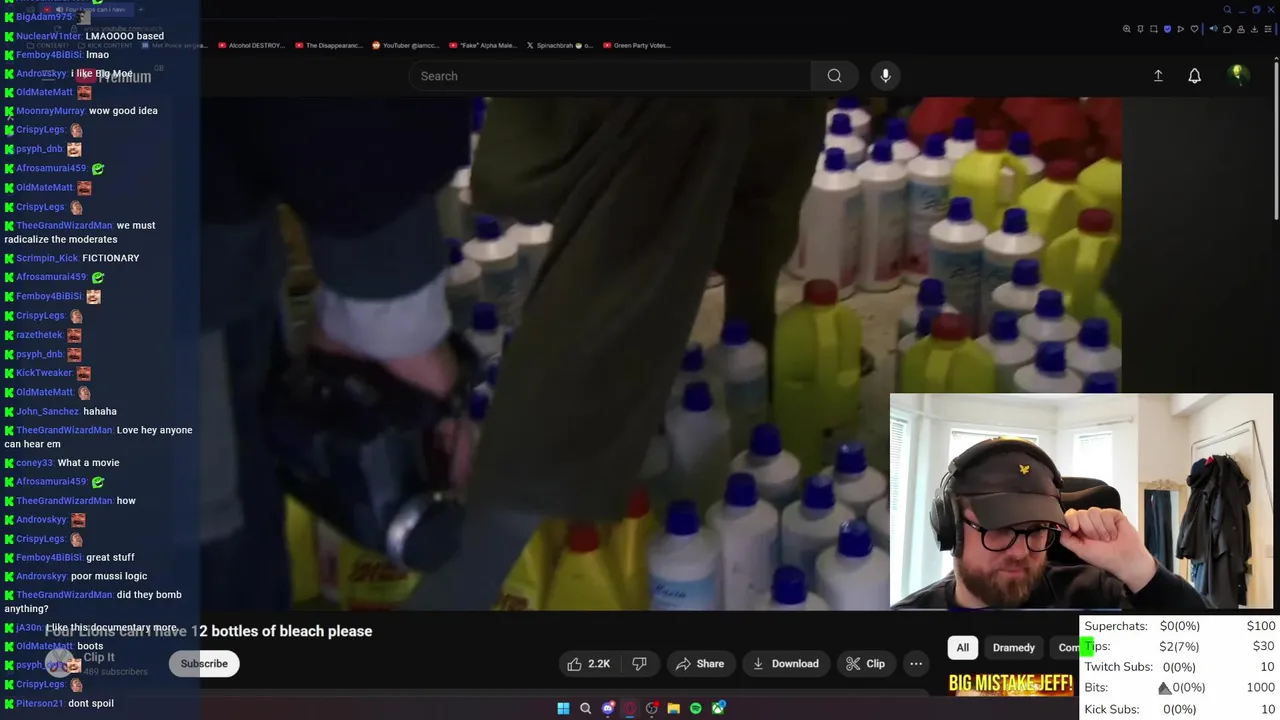Open the YouTube account avatar menu
Image resolution: width=1280 pixels, height=720 pixels.
(1238, 75)
